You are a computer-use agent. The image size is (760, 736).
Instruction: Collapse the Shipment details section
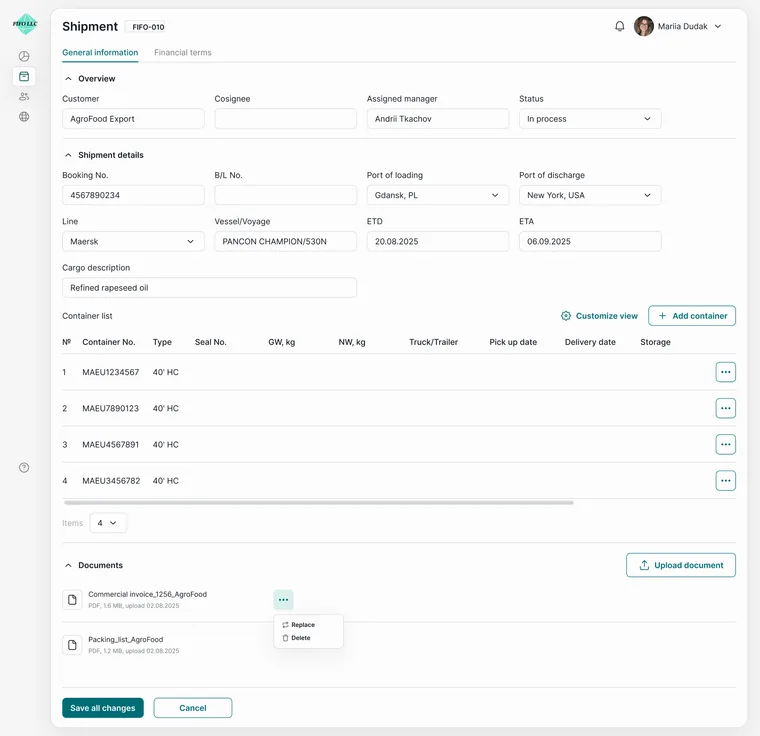pyautogui.click(x=68, y=155)
